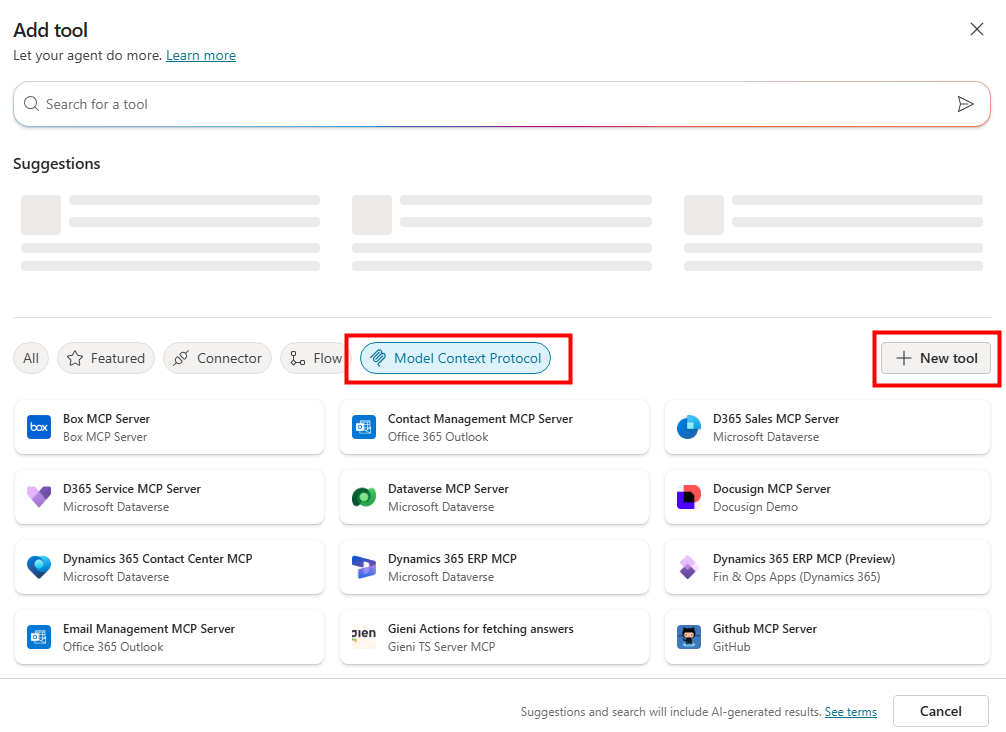Click the New tool button
The height and width of the screenshot is (732, 1006).
click(936, 358)
